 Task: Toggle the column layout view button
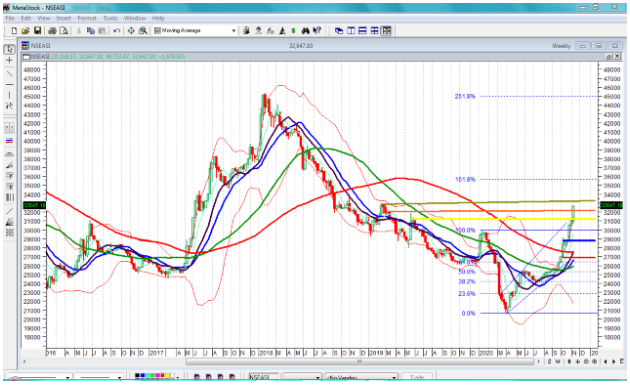pos(351,31)
